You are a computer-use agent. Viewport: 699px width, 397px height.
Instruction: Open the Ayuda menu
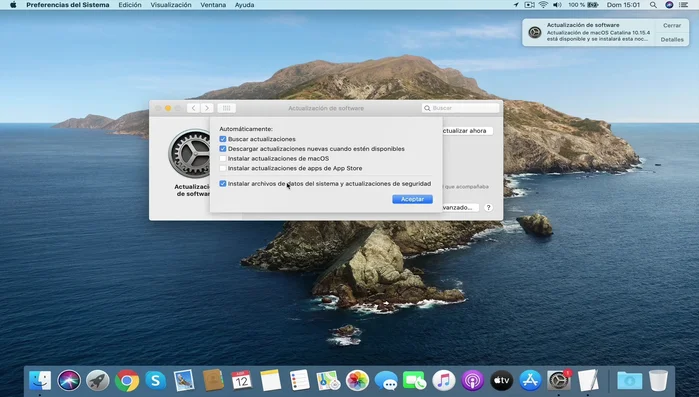244,5
